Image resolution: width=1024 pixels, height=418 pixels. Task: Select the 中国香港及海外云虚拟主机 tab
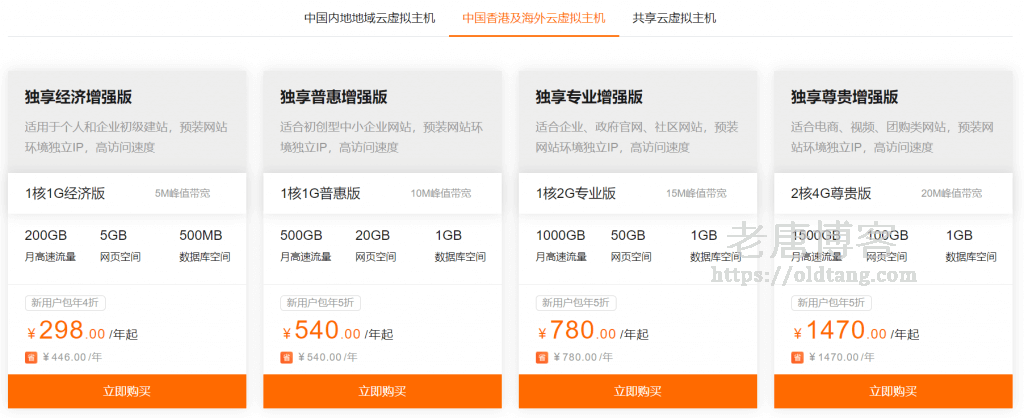tap(534, 18)
